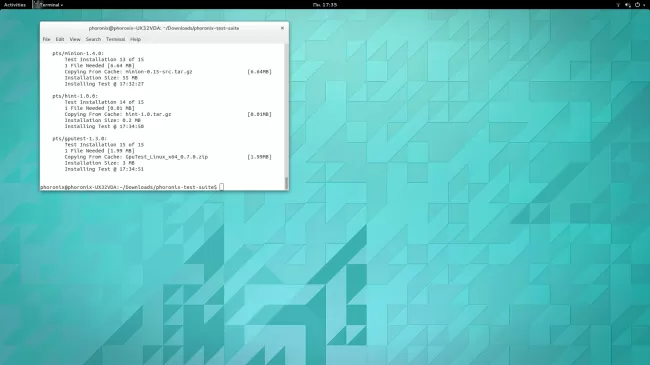The height and width of the screenshot is (365, 650).
Task: Close the Terminal window
Action: coord(282,28)
